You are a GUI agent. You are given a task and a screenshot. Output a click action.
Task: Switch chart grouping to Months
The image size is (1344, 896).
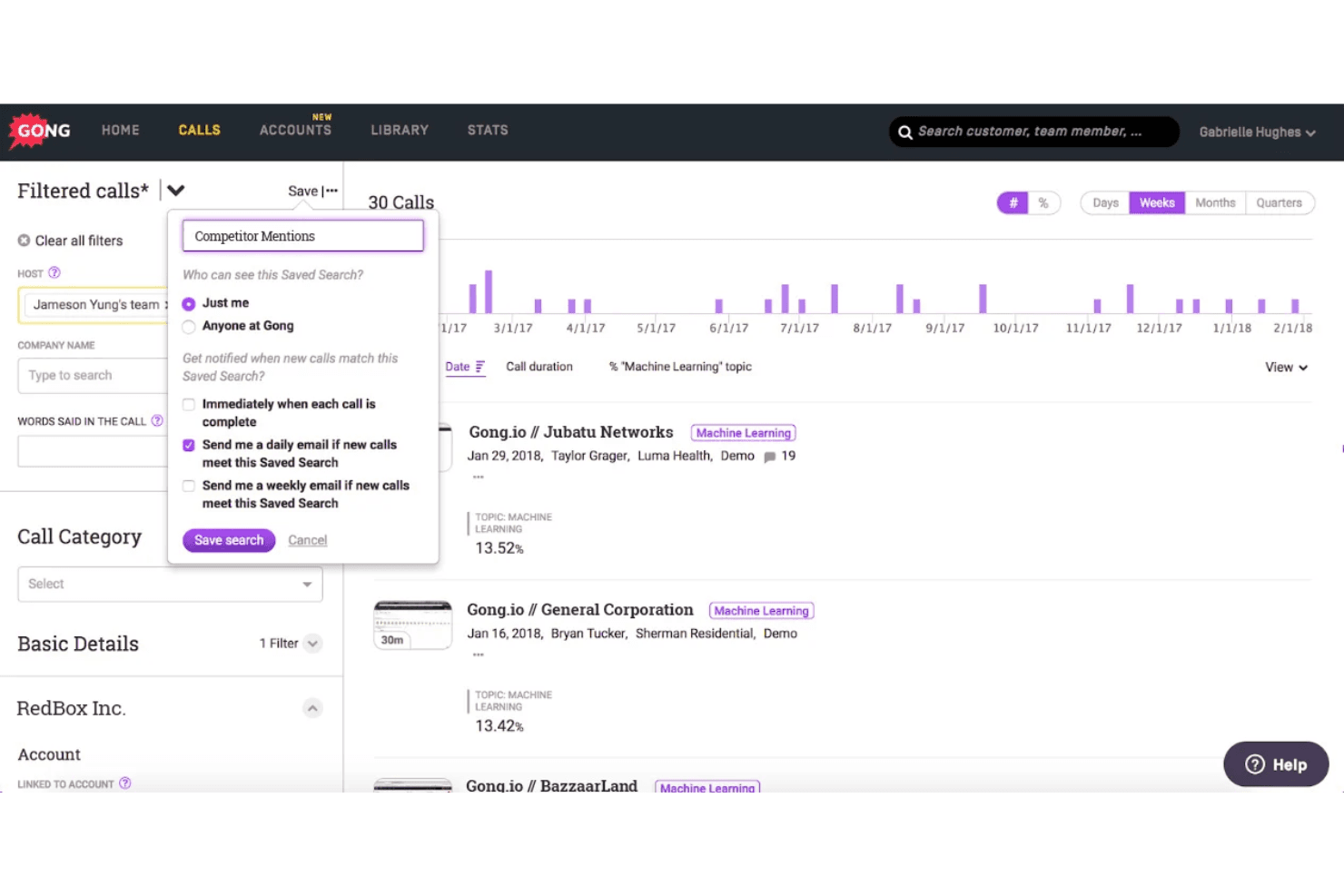coord(1215,203)
